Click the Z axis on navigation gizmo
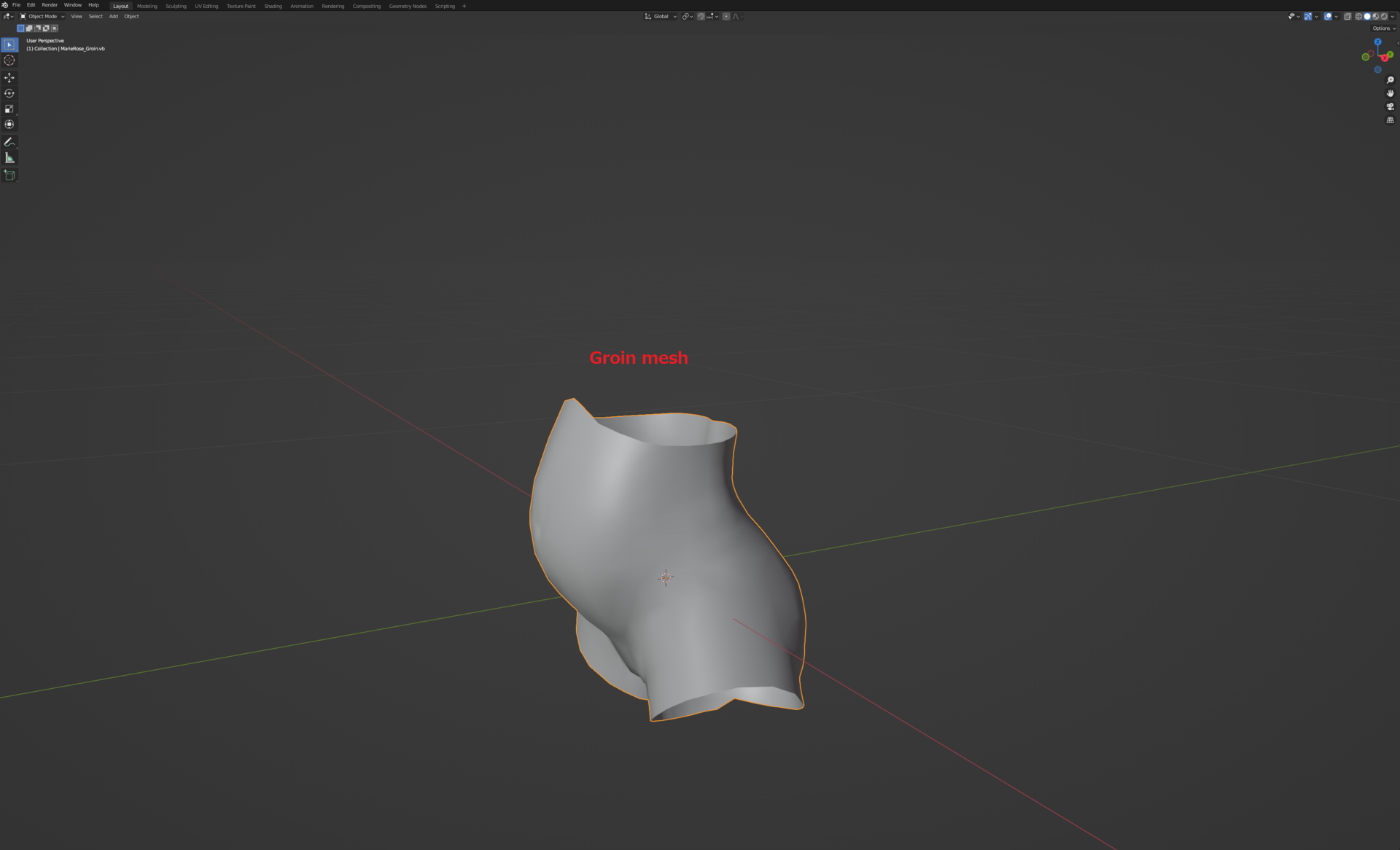This screenshot has height=850, width=1400. [1378, 42]
